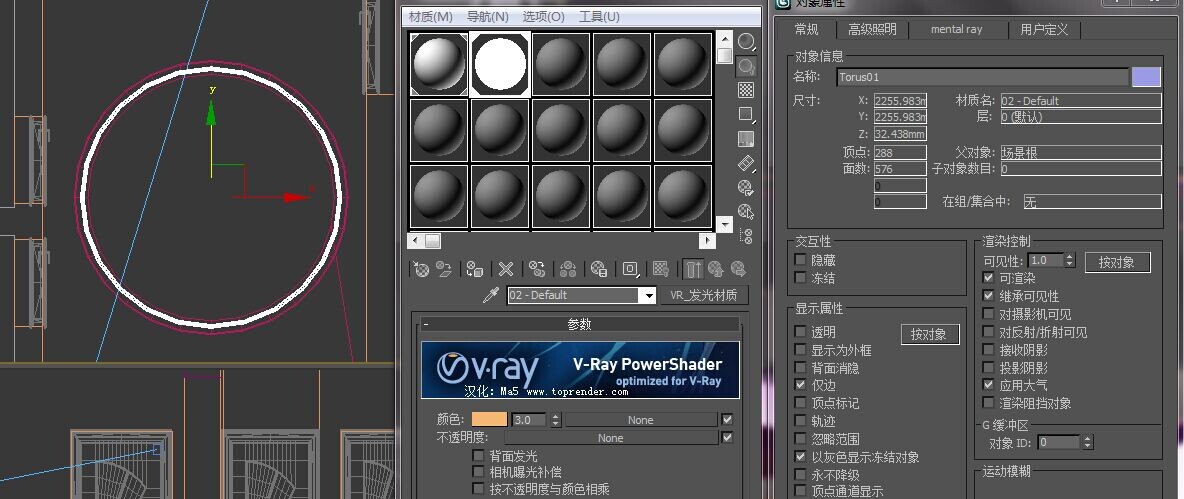Click 按对象 button in 显示属性 group

[930, 334]
